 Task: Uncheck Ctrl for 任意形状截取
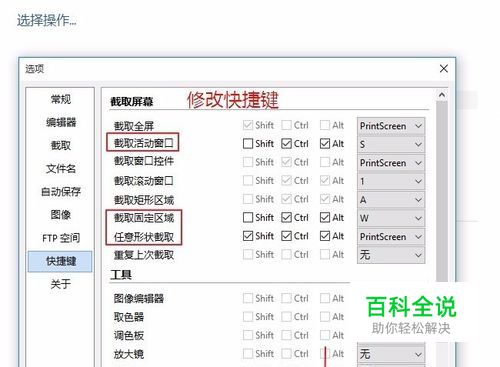(286, 236)
